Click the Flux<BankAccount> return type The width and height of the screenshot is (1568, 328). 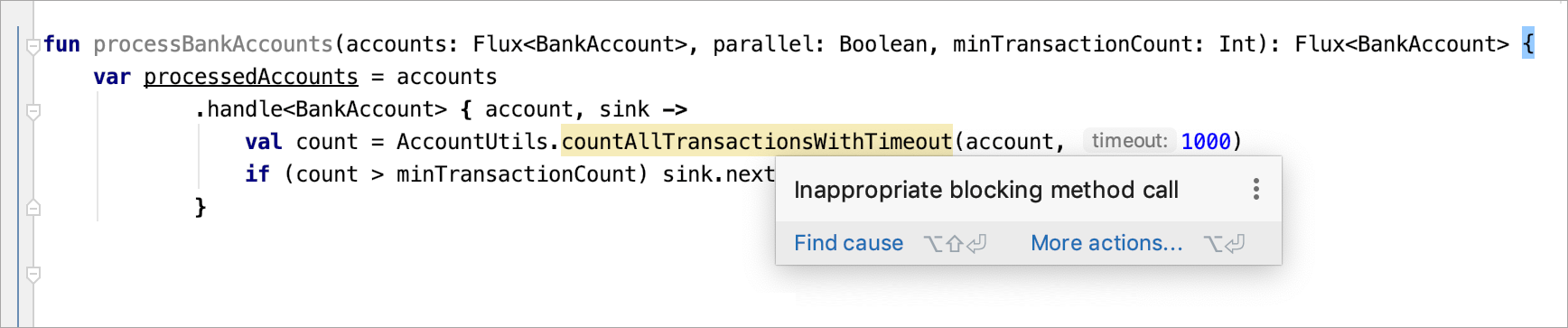click(x=1402, y=44)
